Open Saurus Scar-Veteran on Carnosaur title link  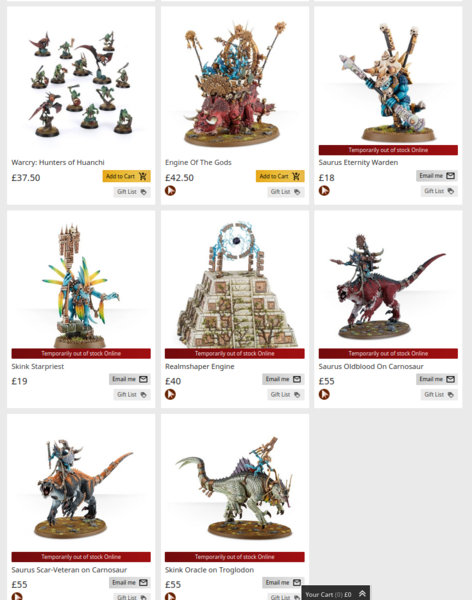tap(69, 570)
